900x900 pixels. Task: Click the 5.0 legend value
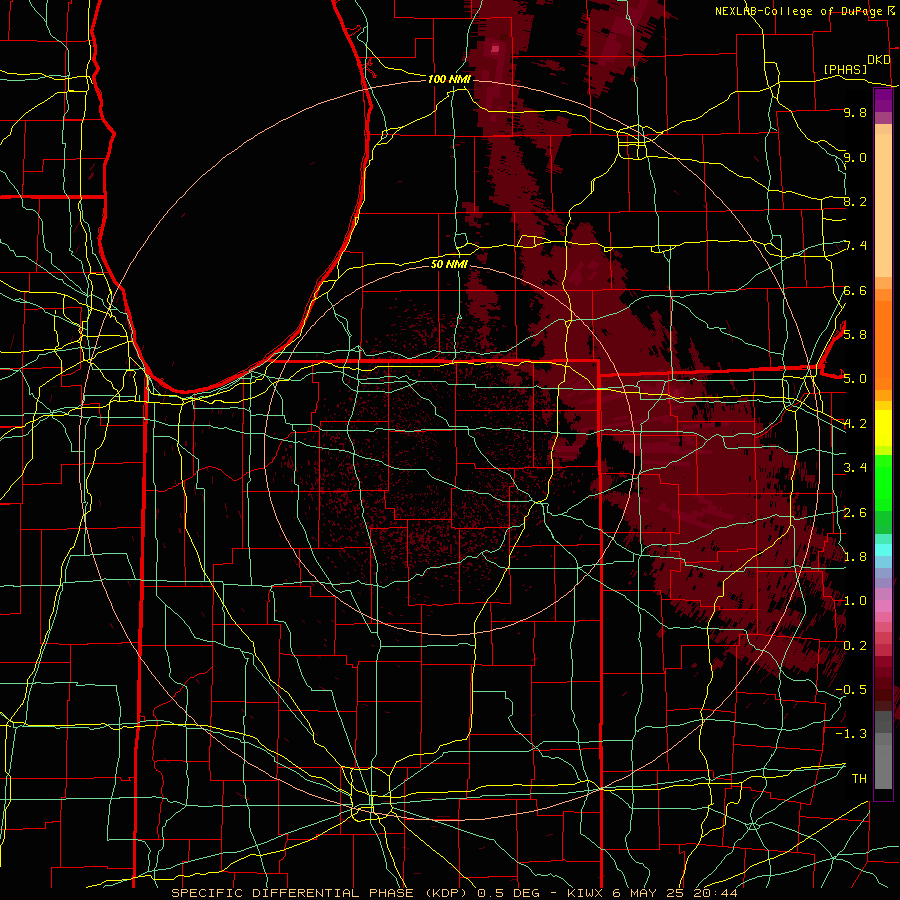coord(855,379)
